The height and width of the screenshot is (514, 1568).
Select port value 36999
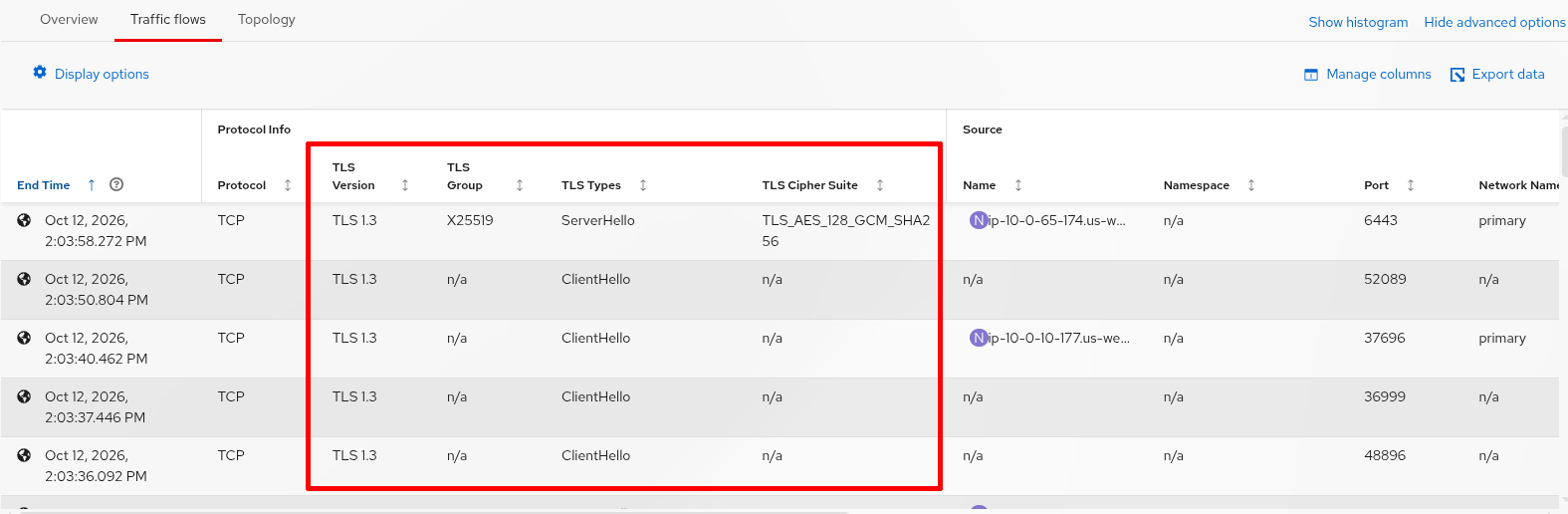point(1385,396)
